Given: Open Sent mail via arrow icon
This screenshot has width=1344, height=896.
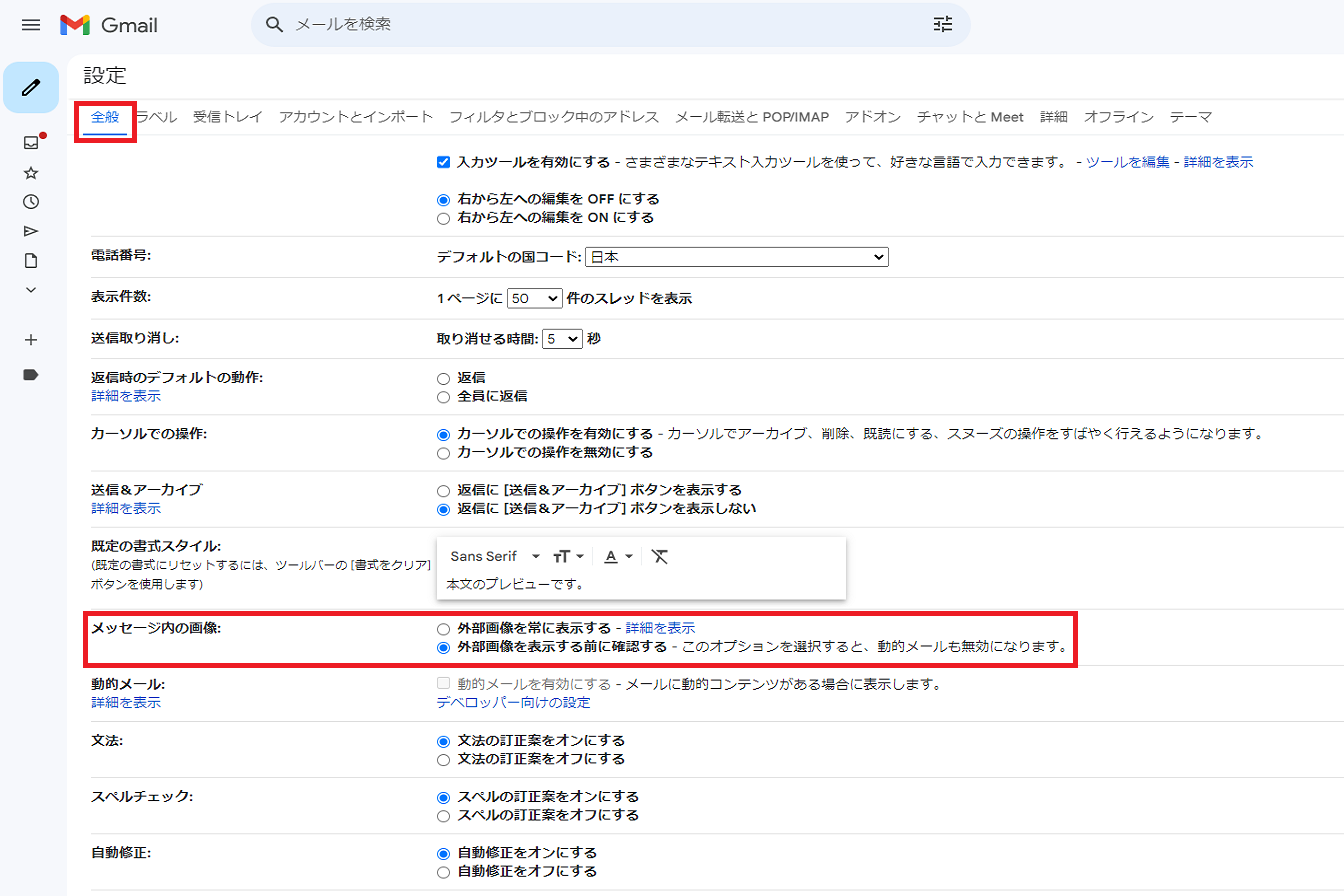Looking at the screenshot, I should (31, 231).
